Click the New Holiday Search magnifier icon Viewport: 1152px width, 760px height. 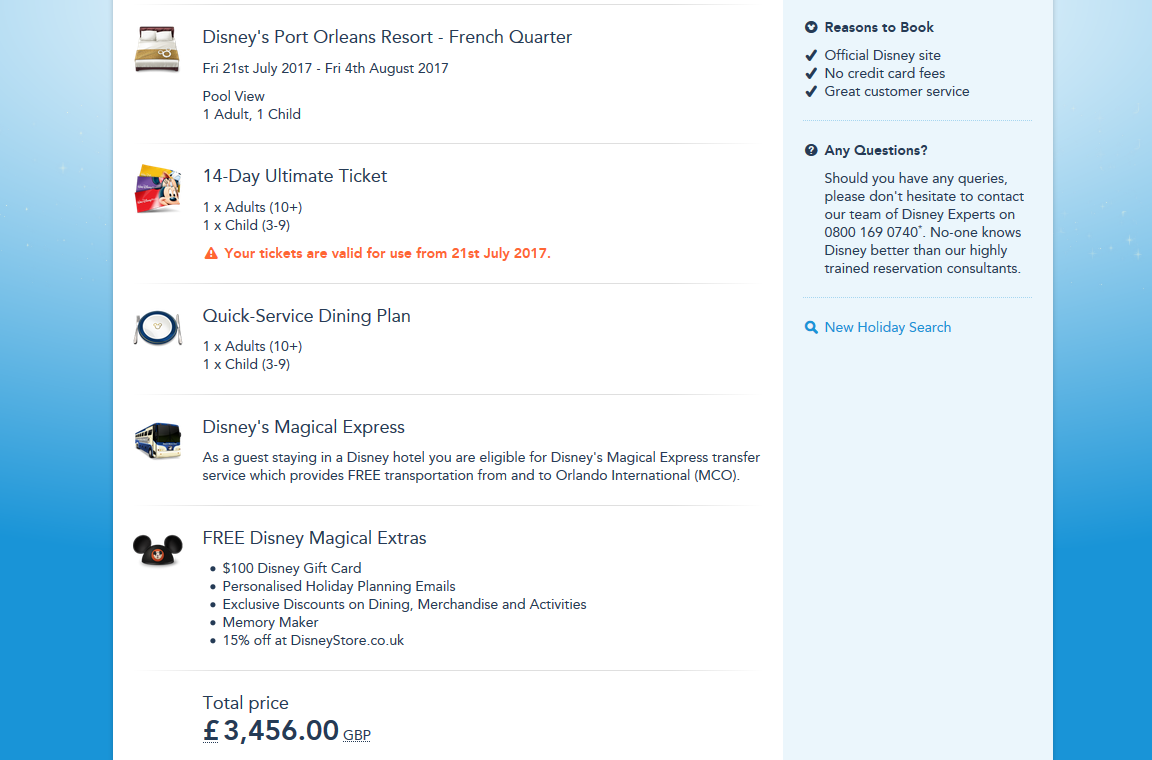811,327
